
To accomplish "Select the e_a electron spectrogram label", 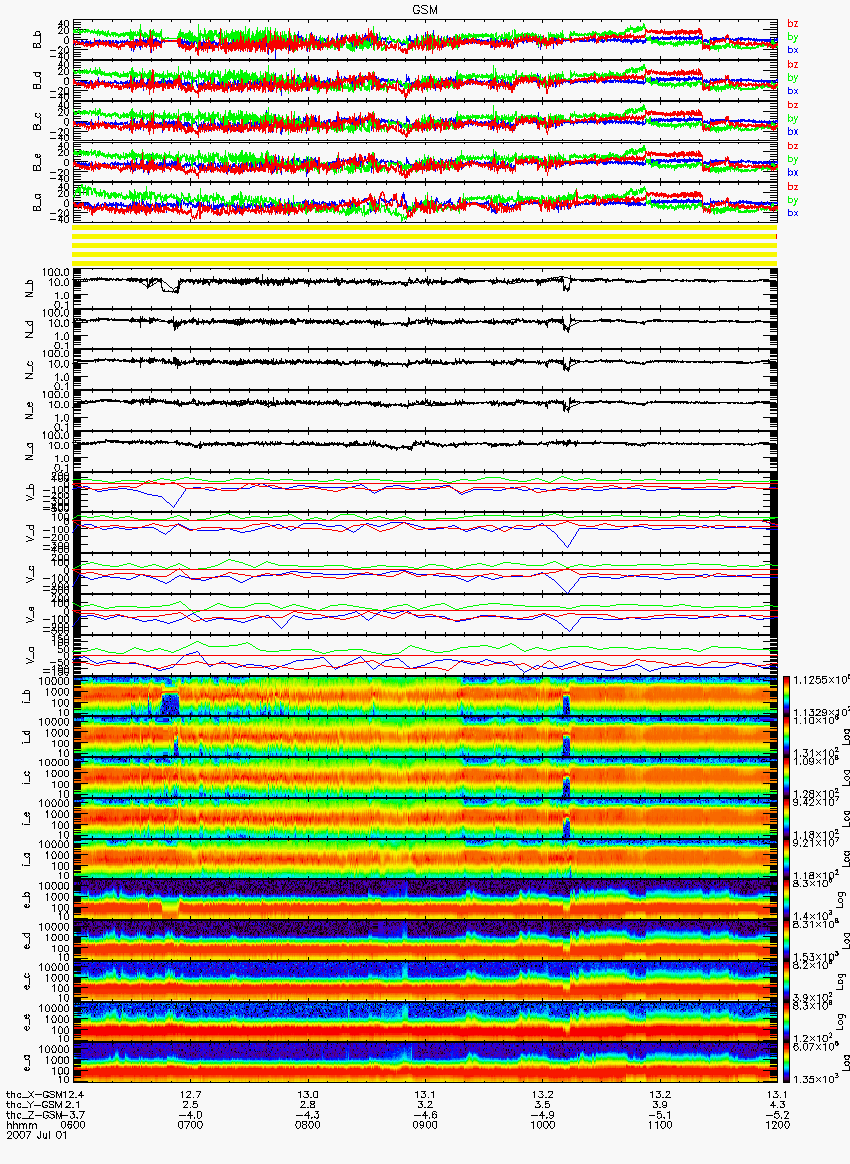I will 27,1063.
